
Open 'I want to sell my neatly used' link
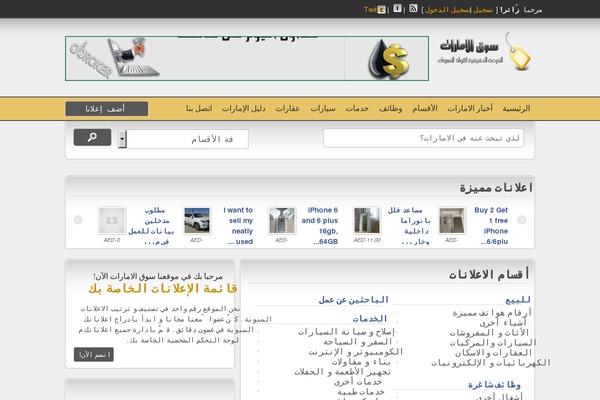pos(238,226)
